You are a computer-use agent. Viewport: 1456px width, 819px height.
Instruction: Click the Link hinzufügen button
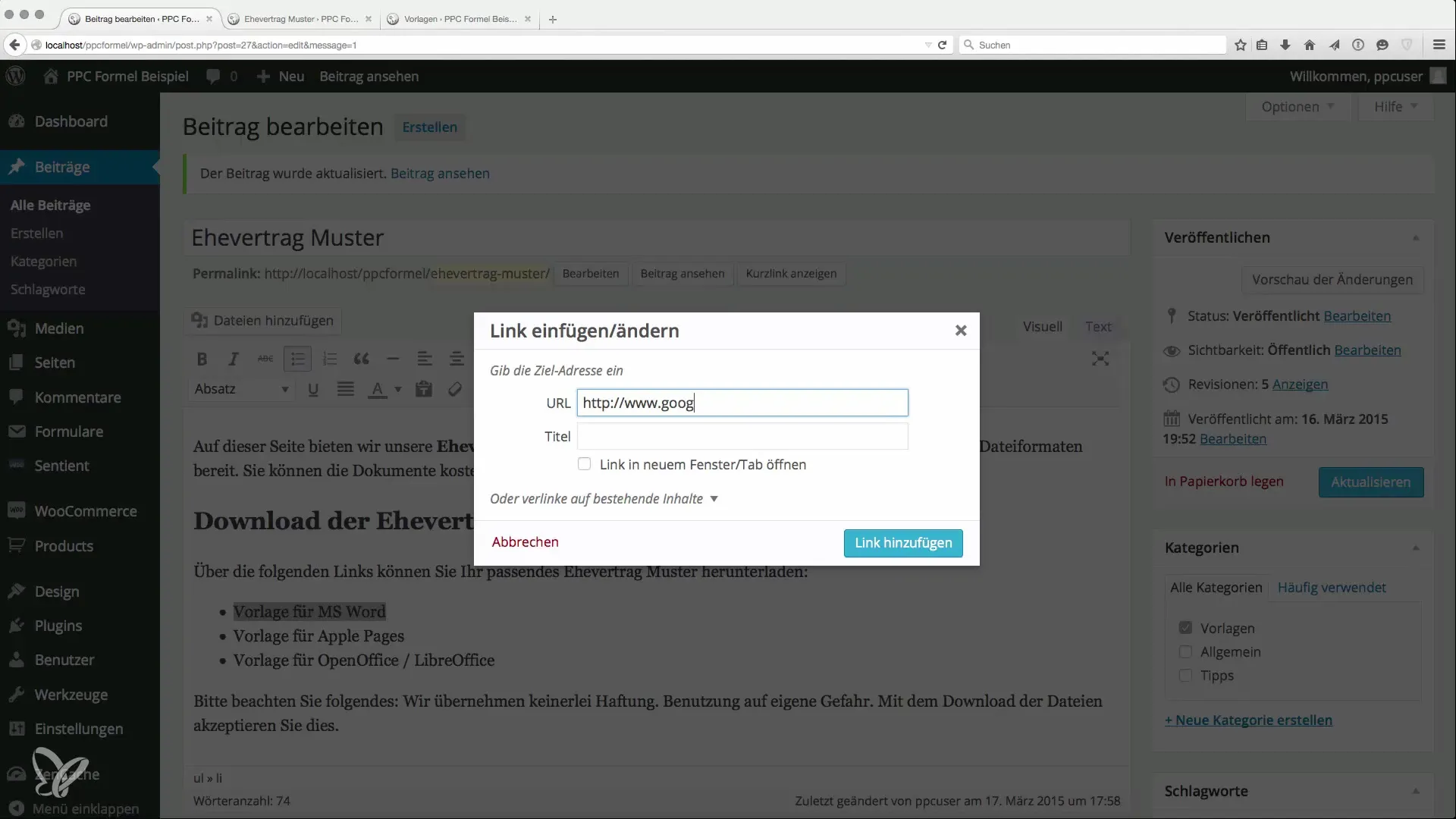(x=903, y=543)
